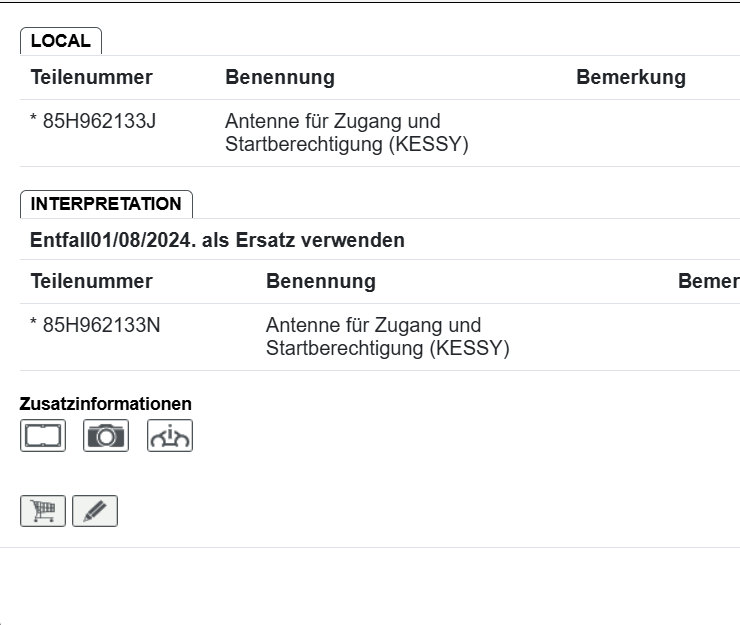Select the INTERPRETATION tab
Image resolution: width=740 pixels, height=625 pixels.
click(106, 204)
